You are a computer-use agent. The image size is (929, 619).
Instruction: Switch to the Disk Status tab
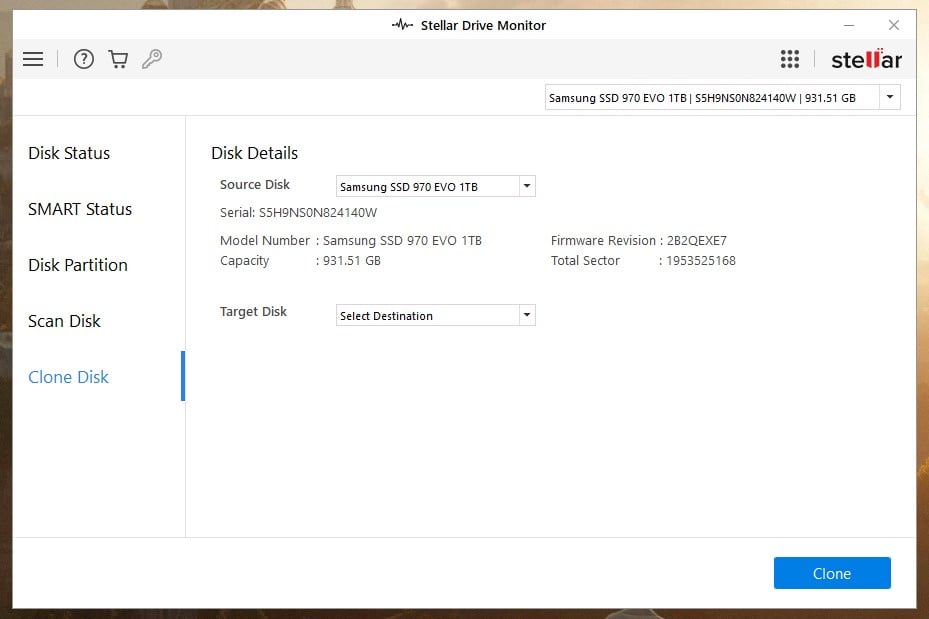click(x=69, y=153)
